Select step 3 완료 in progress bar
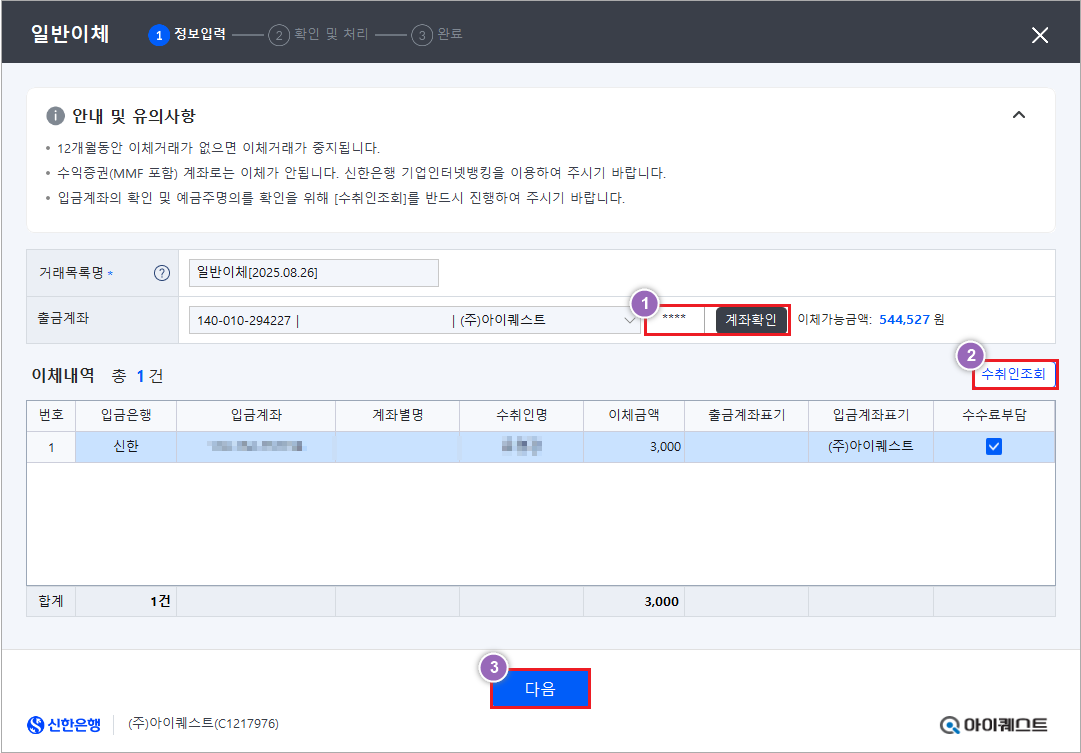This screenshot has width=1081, height=753. [438, 35]
